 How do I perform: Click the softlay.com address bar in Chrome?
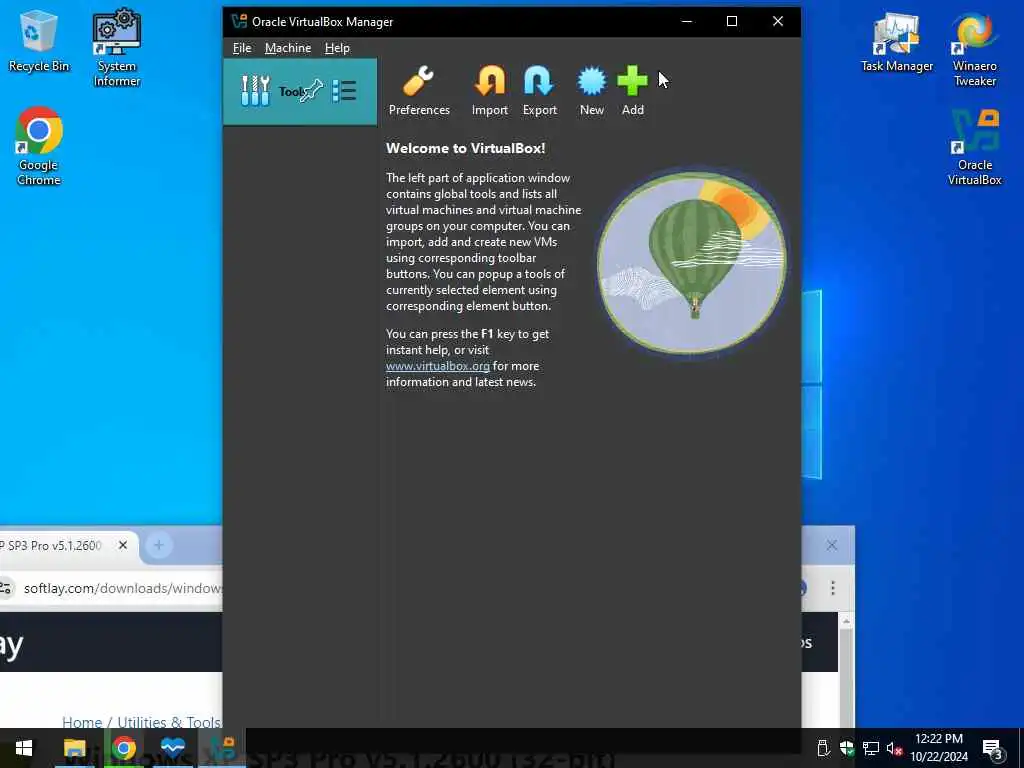tap(122, 588)
